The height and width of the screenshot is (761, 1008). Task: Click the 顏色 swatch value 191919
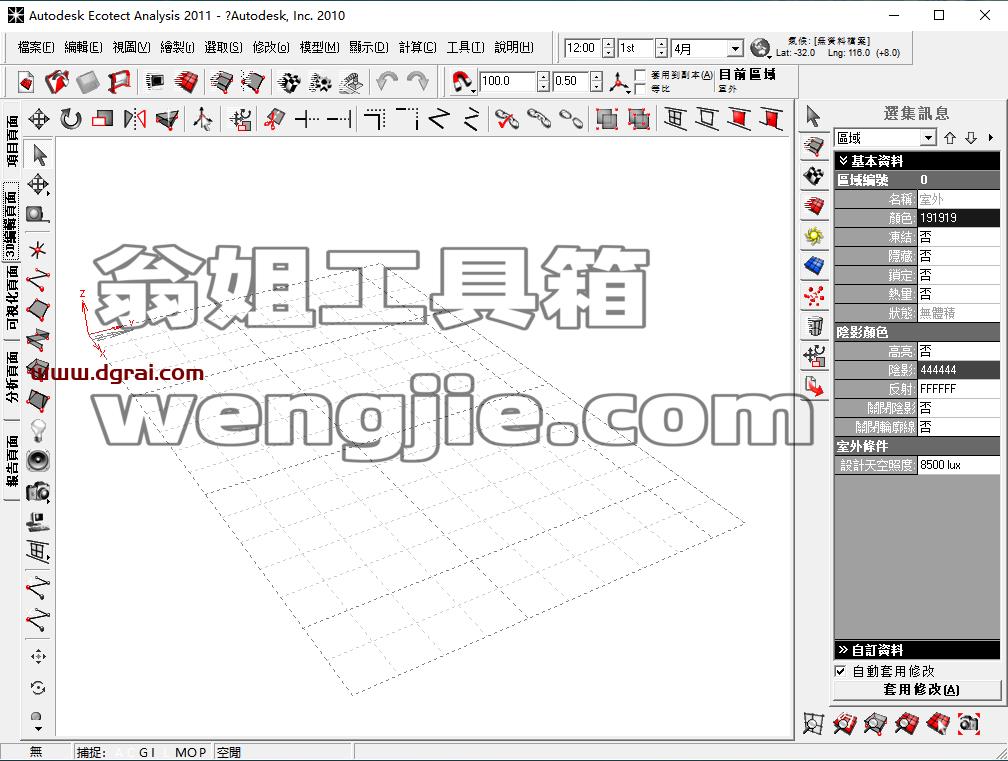[958, 218]
